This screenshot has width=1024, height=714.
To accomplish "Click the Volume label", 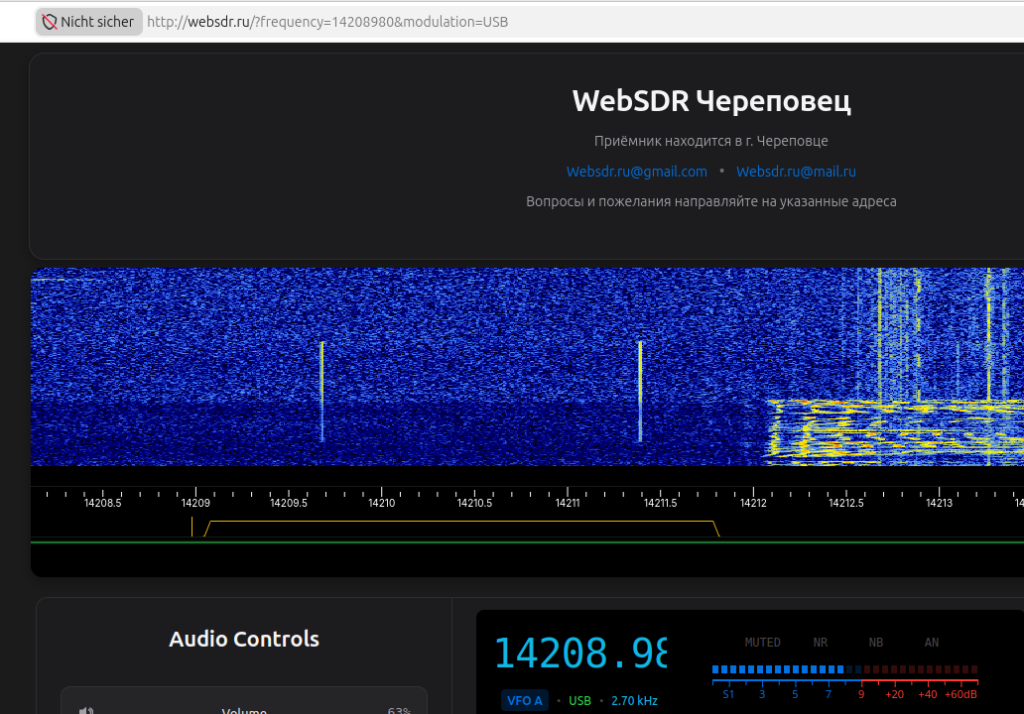I will (x=244, y=711).
